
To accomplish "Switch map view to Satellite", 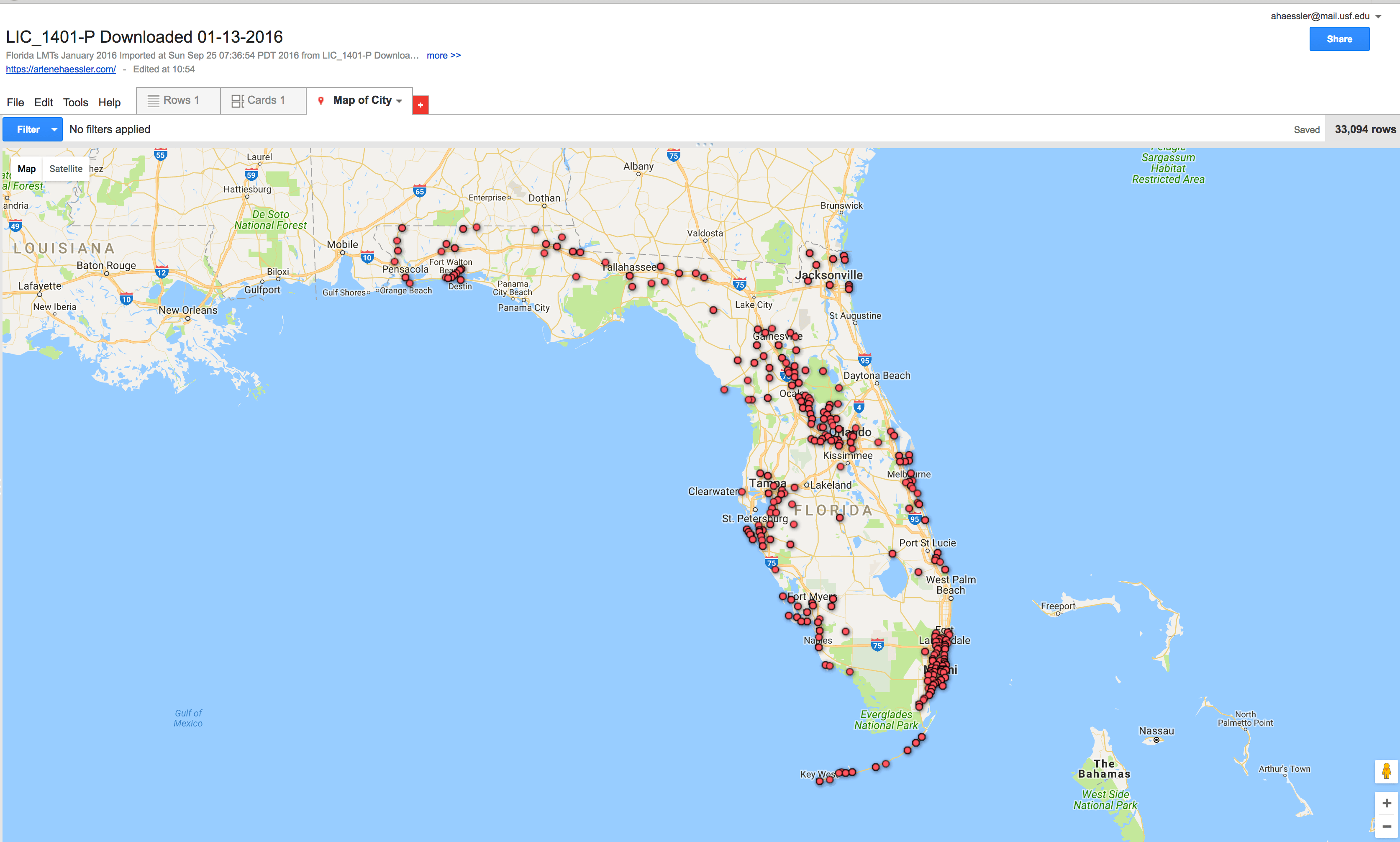I will click(x=66, y=168).
